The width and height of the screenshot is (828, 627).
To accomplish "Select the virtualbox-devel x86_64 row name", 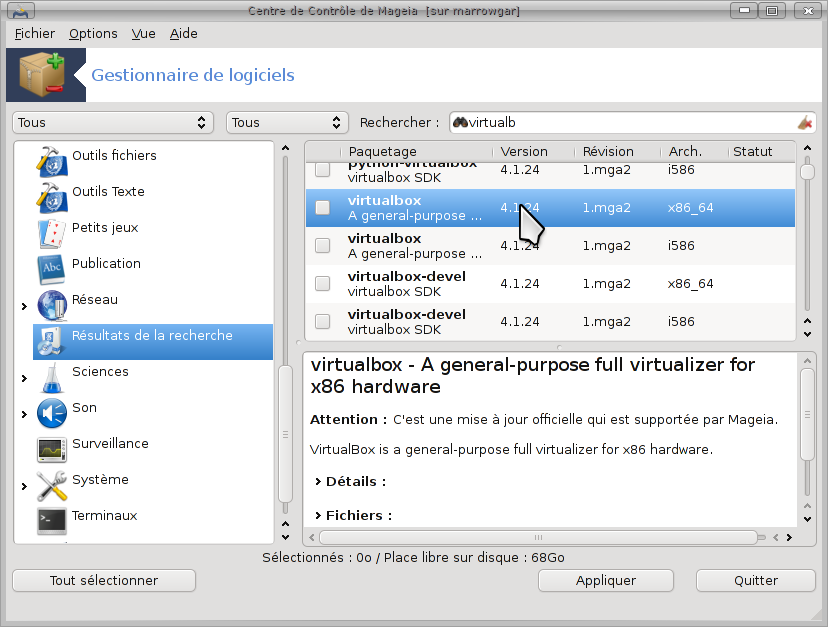I will click(x=407, y=276).
